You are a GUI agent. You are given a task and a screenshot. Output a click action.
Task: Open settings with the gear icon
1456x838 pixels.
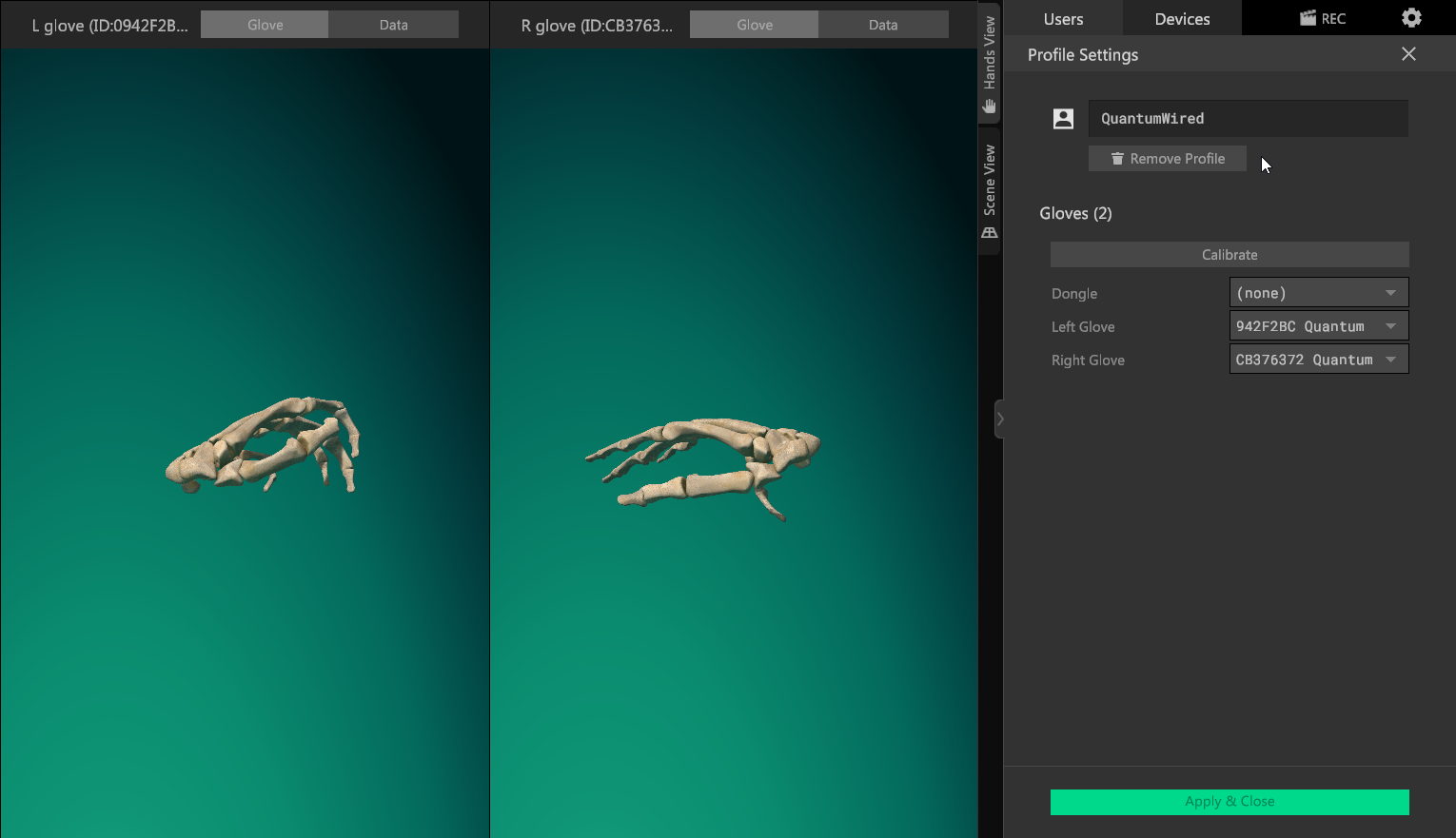pos(1411,18)
